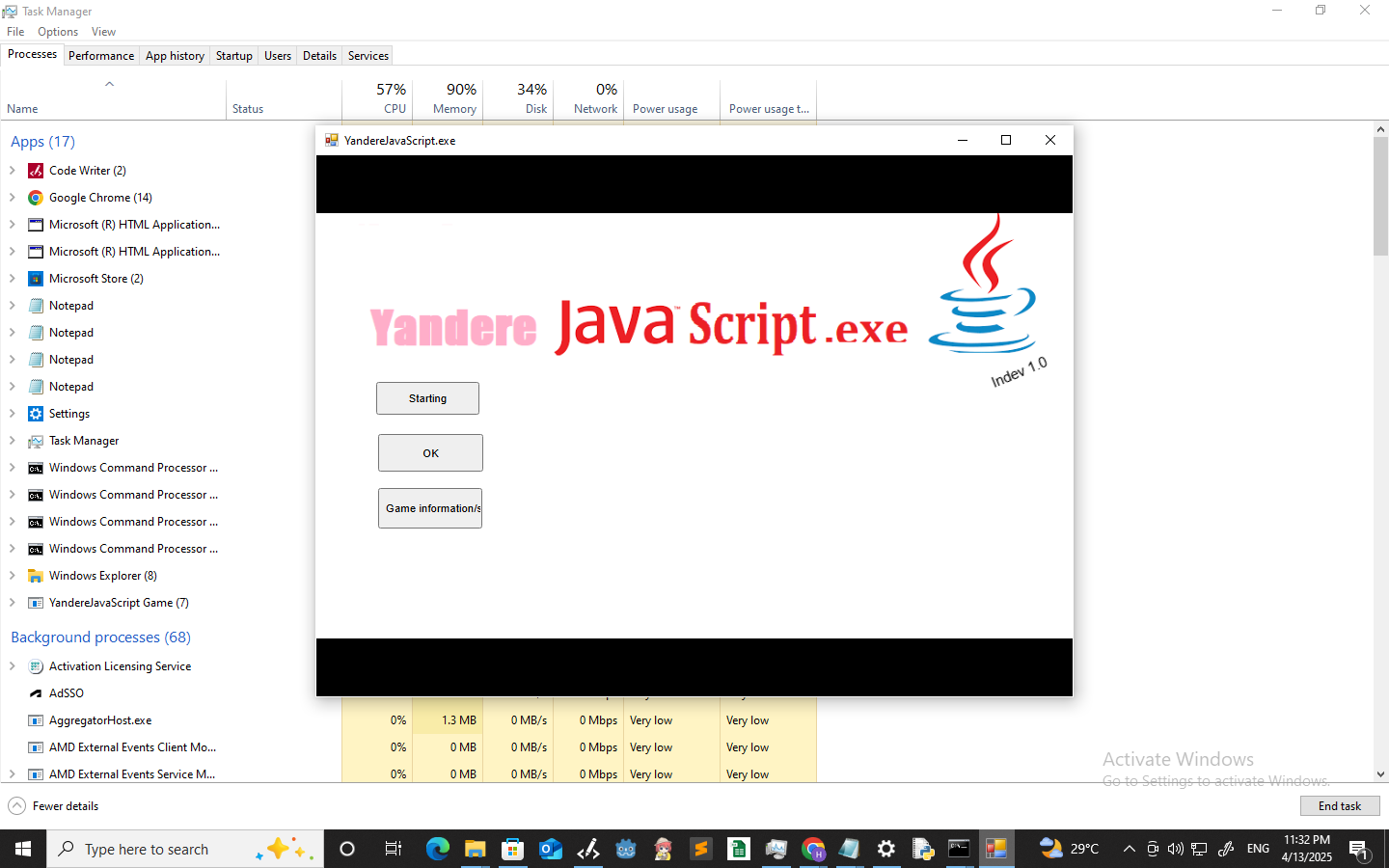Click the End task button

tap(1340, 806)
